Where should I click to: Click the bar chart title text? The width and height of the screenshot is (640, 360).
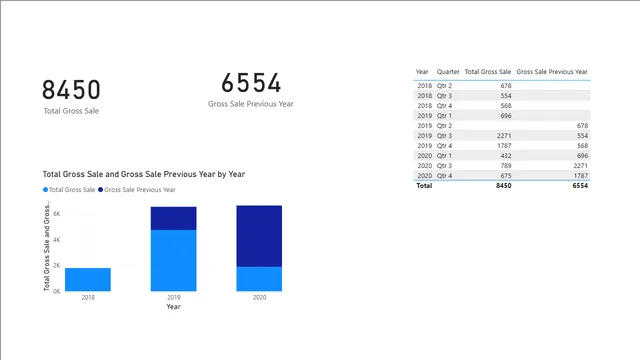click(144, 174)
